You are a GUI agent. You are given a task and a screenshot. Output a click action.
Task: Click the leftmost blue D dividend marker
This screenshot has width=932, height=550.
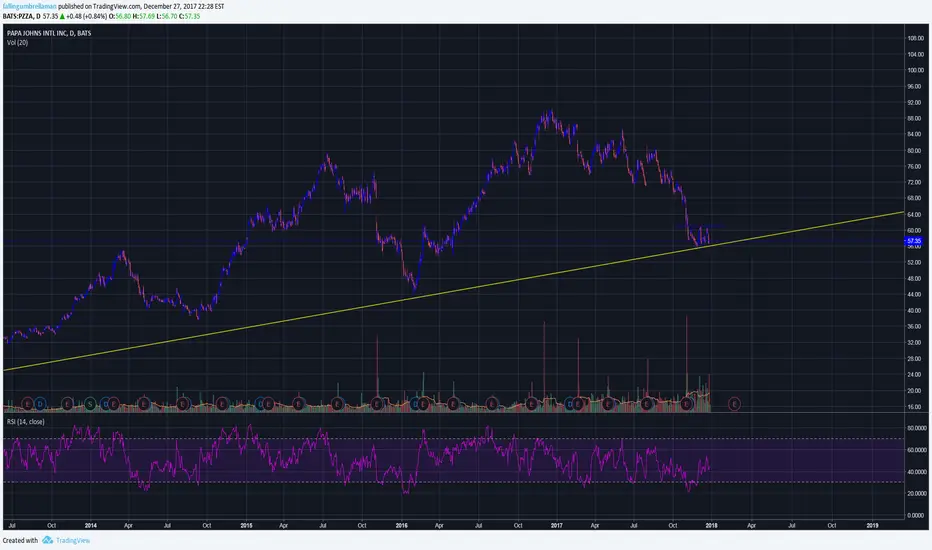(40, 404)
